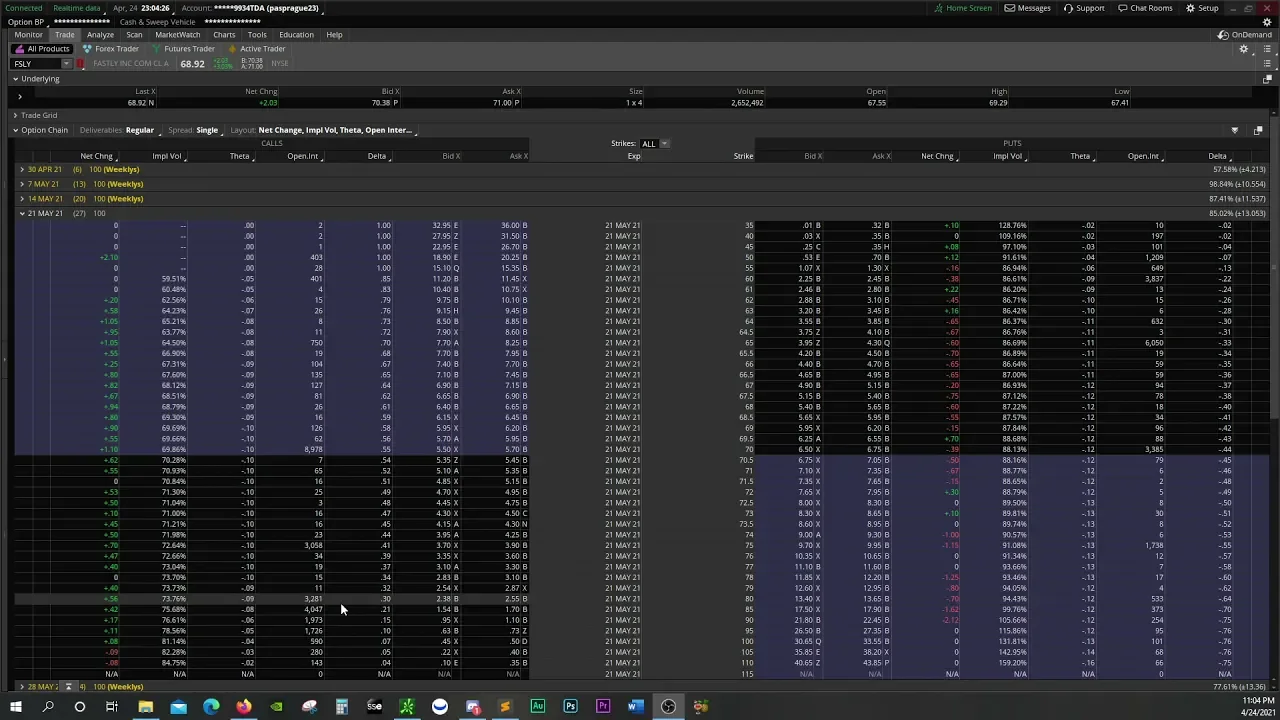Sort calls by Impl Vol column header
The image size is (1280, 720).
(167, 156)
